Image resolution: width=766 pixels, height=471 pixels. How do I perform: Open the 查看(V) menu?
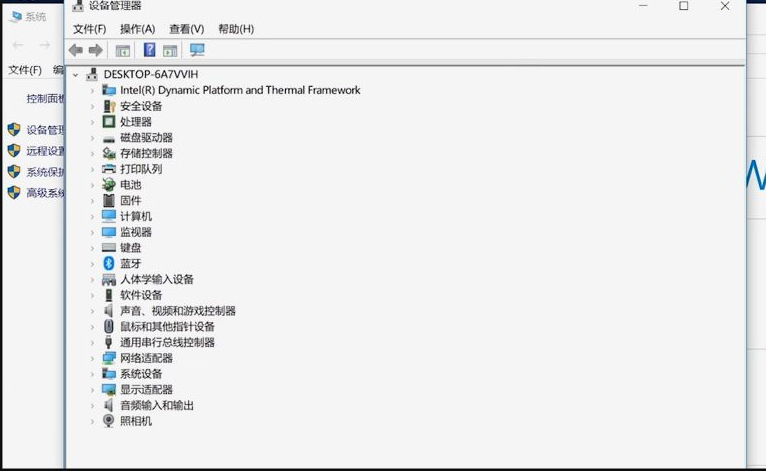pos(186,29)
